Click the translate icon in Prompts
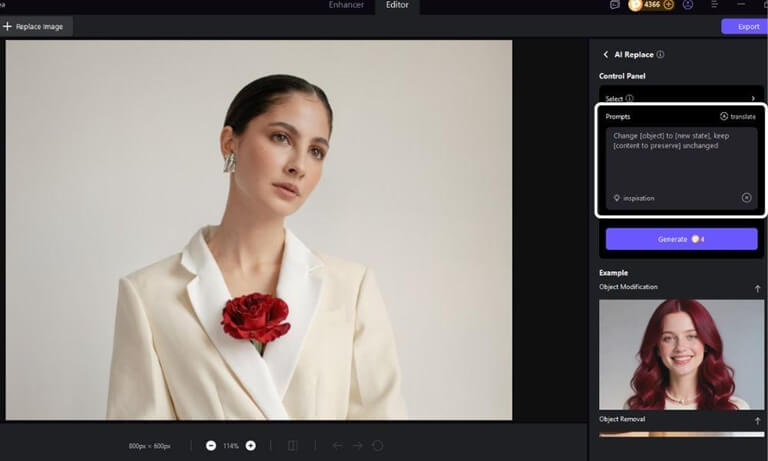The image size is (768, 461). (723, 116)
